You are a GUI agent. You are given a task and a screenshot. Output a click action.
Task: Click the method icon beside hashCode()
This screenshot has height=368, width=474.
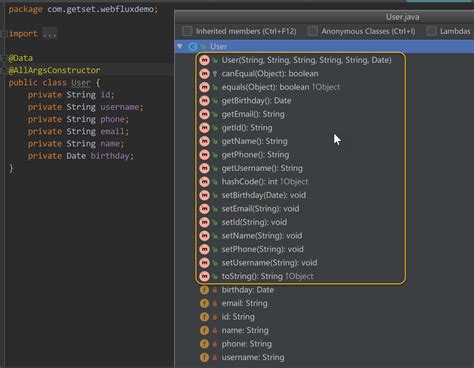tap(204, 182)
